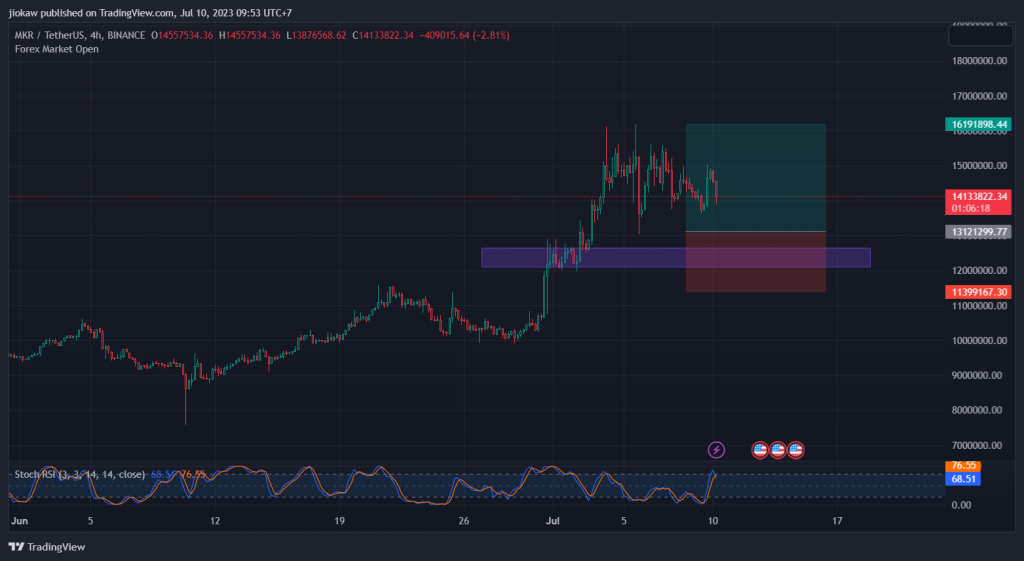Open the leftmost US flag economic event
Screen dimensions: 1024x561
(x=760, y=450)
